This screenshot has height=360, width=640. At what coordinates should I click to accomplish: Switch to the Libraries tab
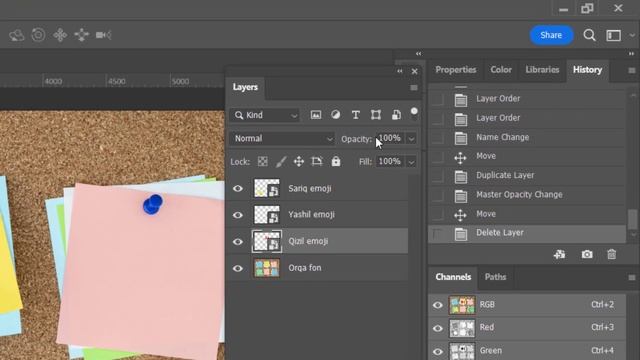pyautogui.click(x=542, y=70)
